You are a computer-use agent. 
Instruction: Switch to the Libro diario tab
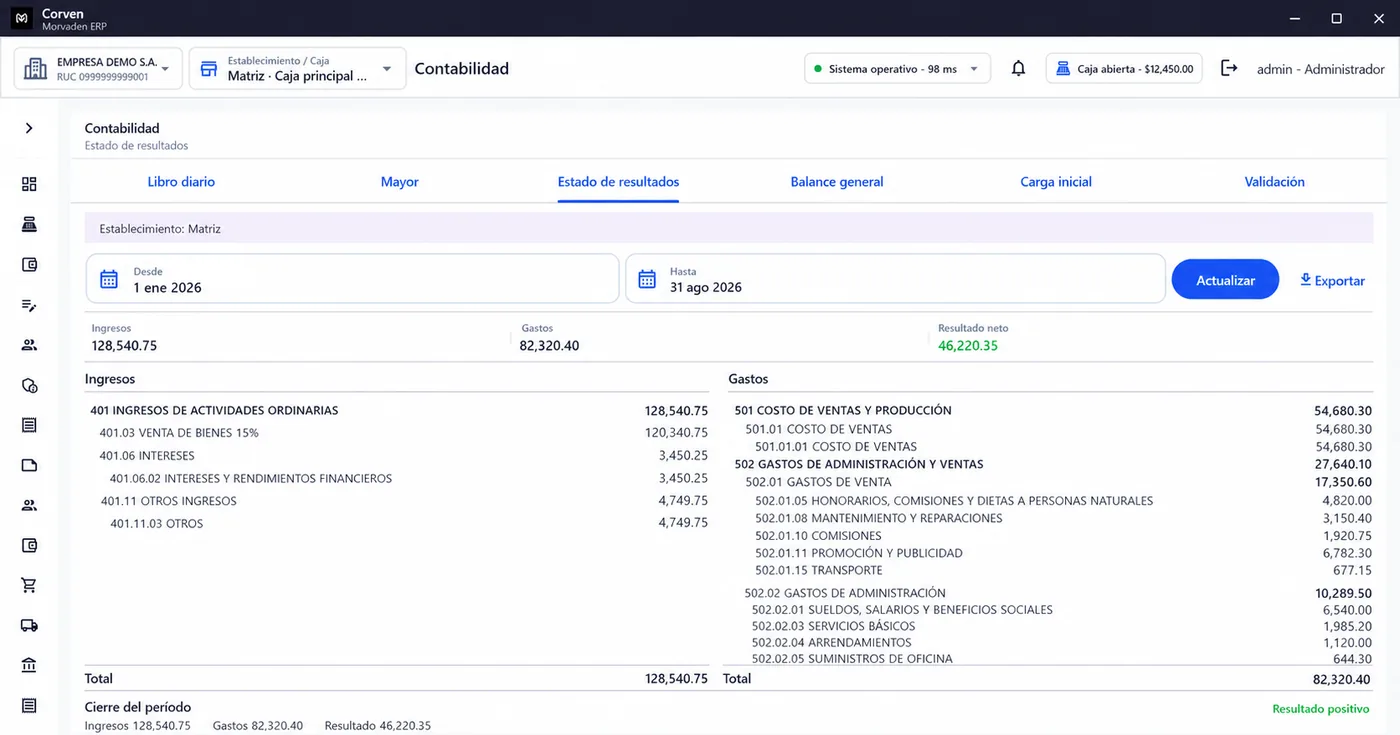pyautogui.click(x=181, y=182)
